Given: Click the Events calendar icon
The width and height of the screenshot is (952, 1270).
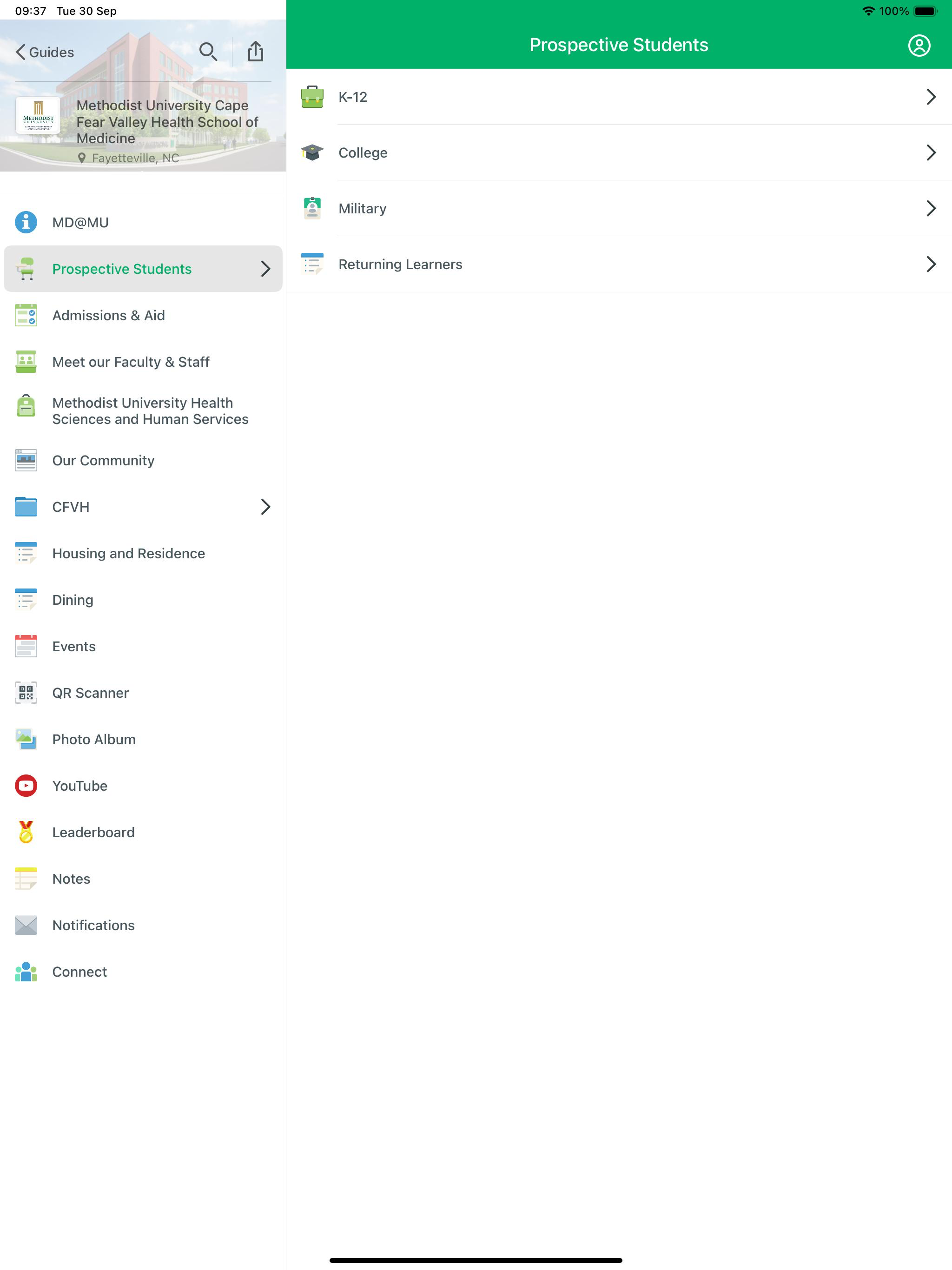Looking at the screenshot, I should pos(26,647).
